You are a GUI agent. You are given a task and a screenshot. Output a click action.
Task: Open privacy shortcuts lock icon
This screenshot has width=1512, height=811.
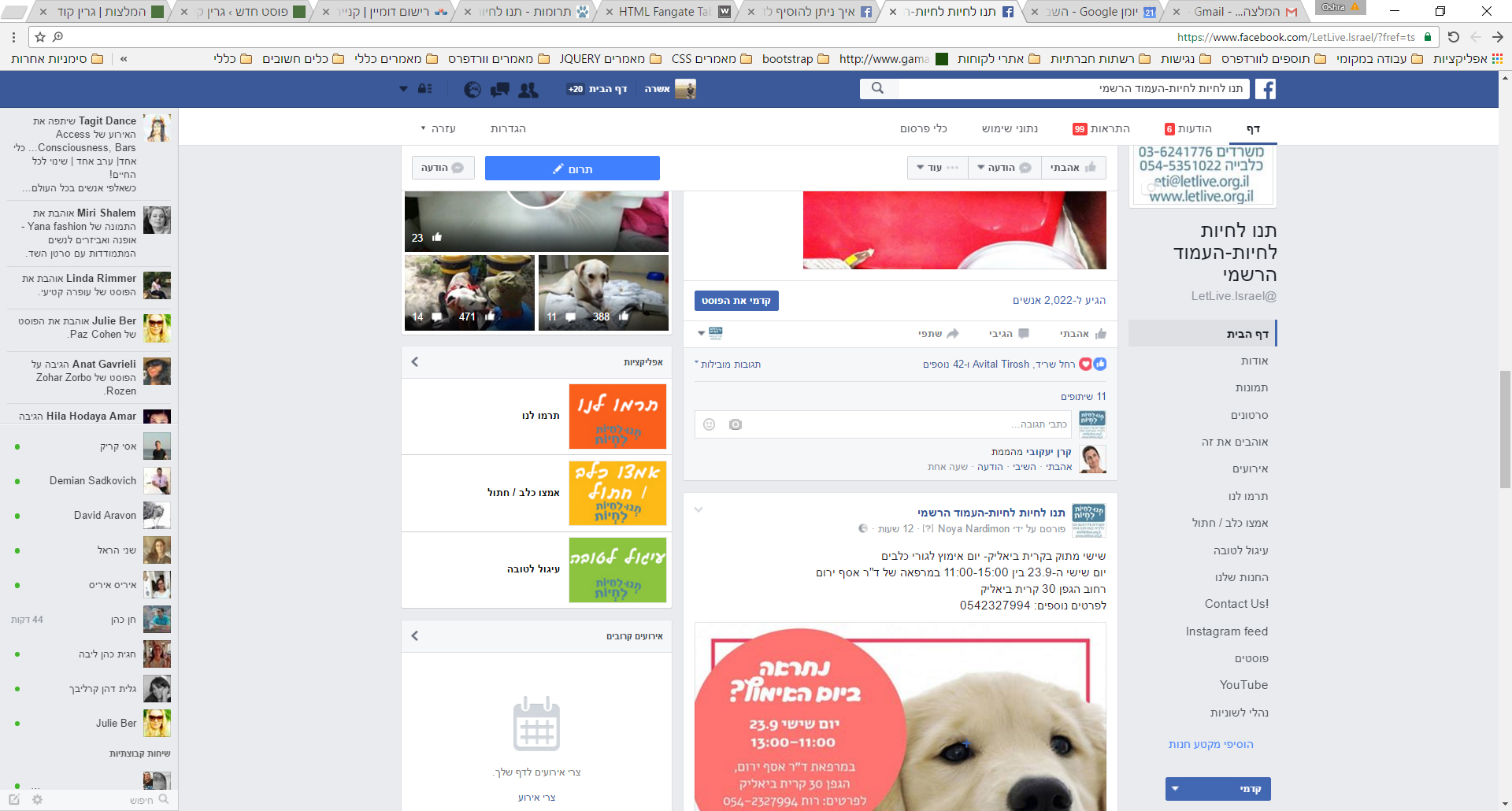click(424, 89)
